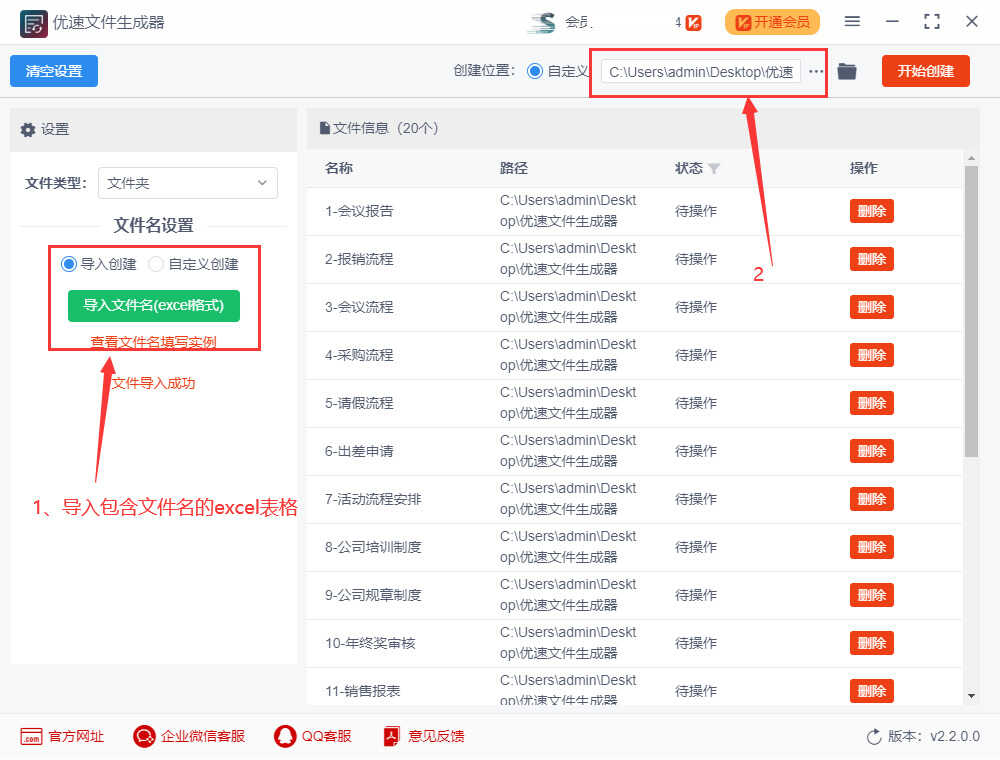Toggle fullscreen window icon
1000x760 pixels.
pos(931,22)
